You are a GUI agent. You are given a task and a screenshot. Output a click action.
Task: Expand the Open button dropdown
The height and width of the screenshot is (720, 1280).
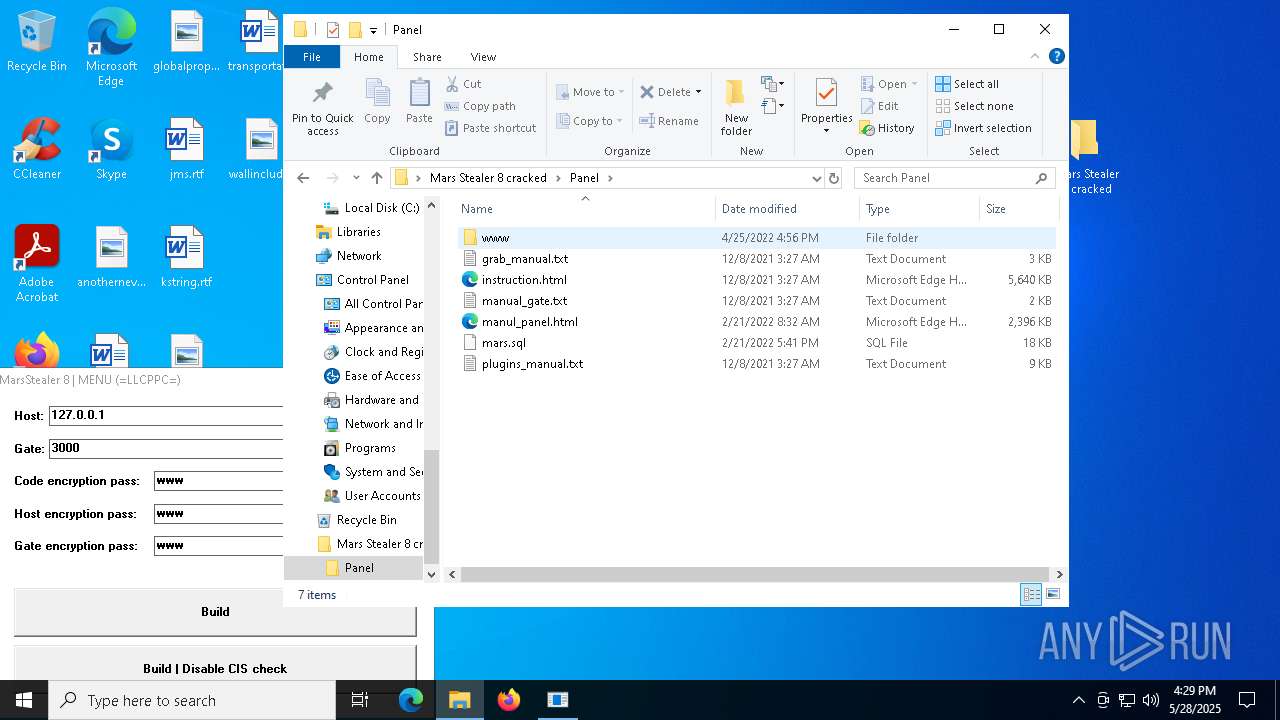914,84
